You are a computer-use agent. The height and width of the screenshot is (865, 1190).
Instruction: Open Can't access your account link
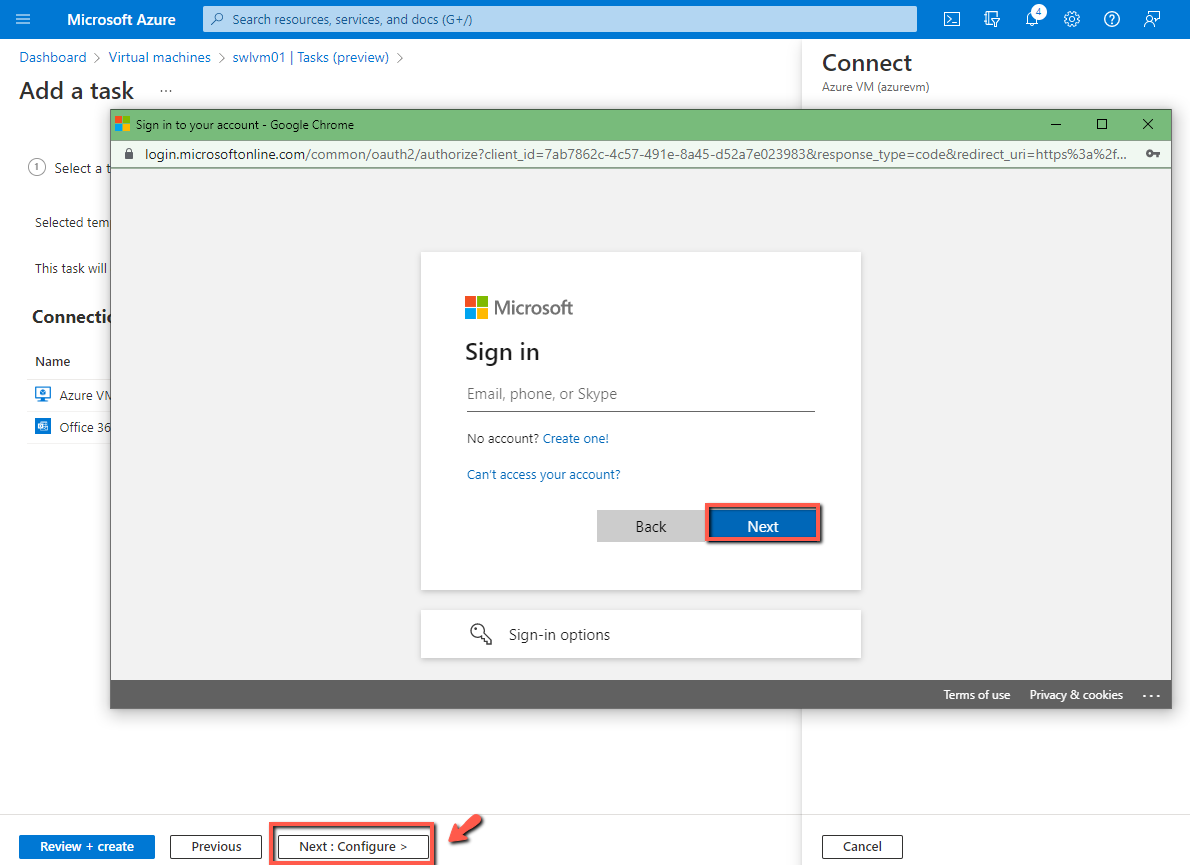pyautogui.click(x=543, y=474)
